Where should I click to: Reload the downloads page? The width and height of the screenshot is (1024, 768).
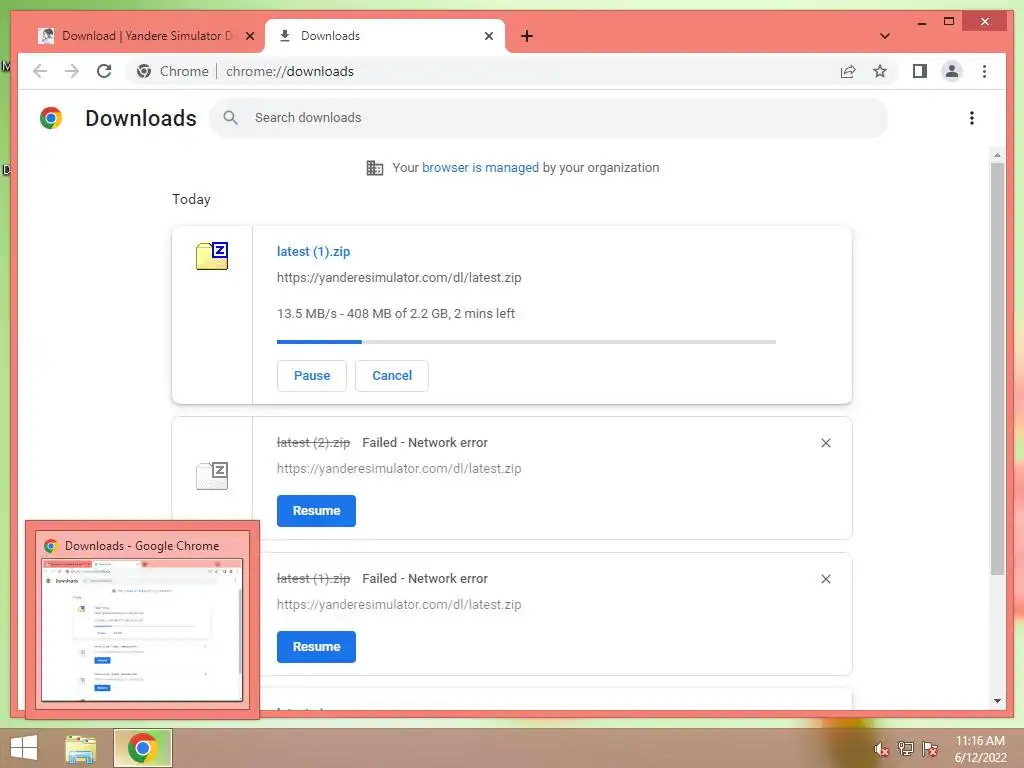pos(104,71)
